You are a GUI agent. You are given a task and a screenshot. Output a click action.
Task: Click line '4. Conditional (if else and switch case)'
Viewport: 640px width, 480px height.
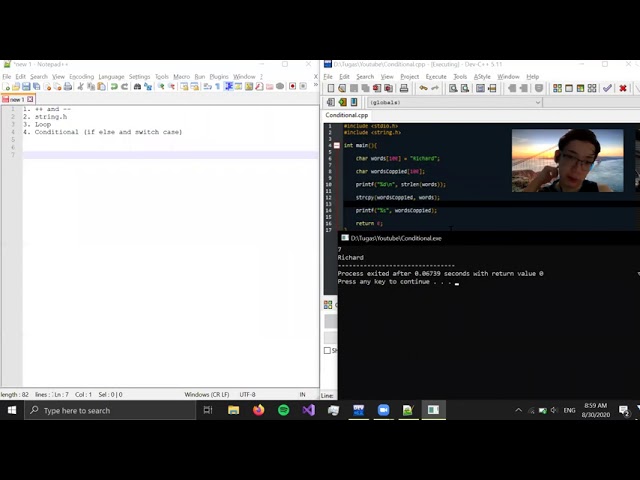click(102, 132)
